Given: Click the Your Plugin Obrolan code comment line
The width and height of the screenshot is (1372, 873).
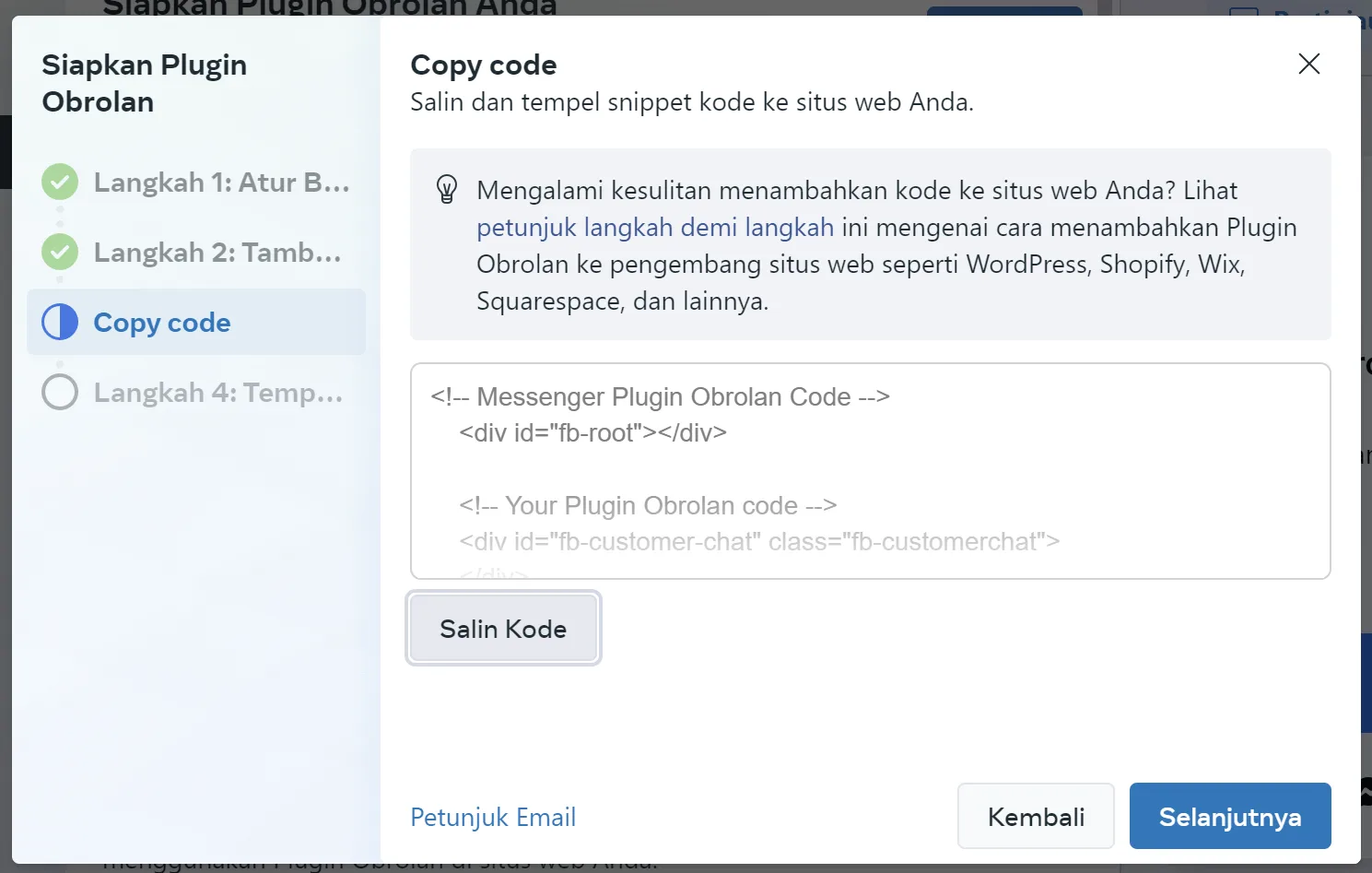Looking at the screenshot, I should point(648,505).
